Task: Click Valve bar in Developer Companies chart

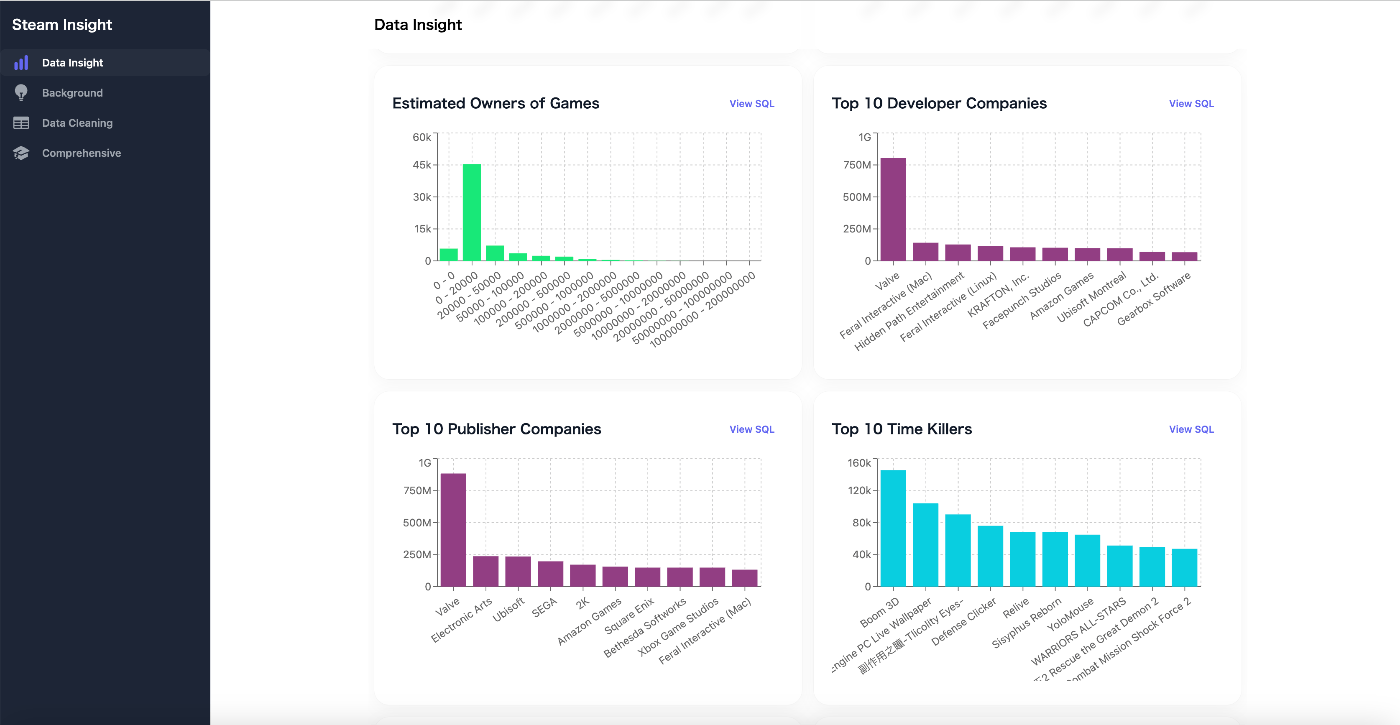Action: (893, 209)
